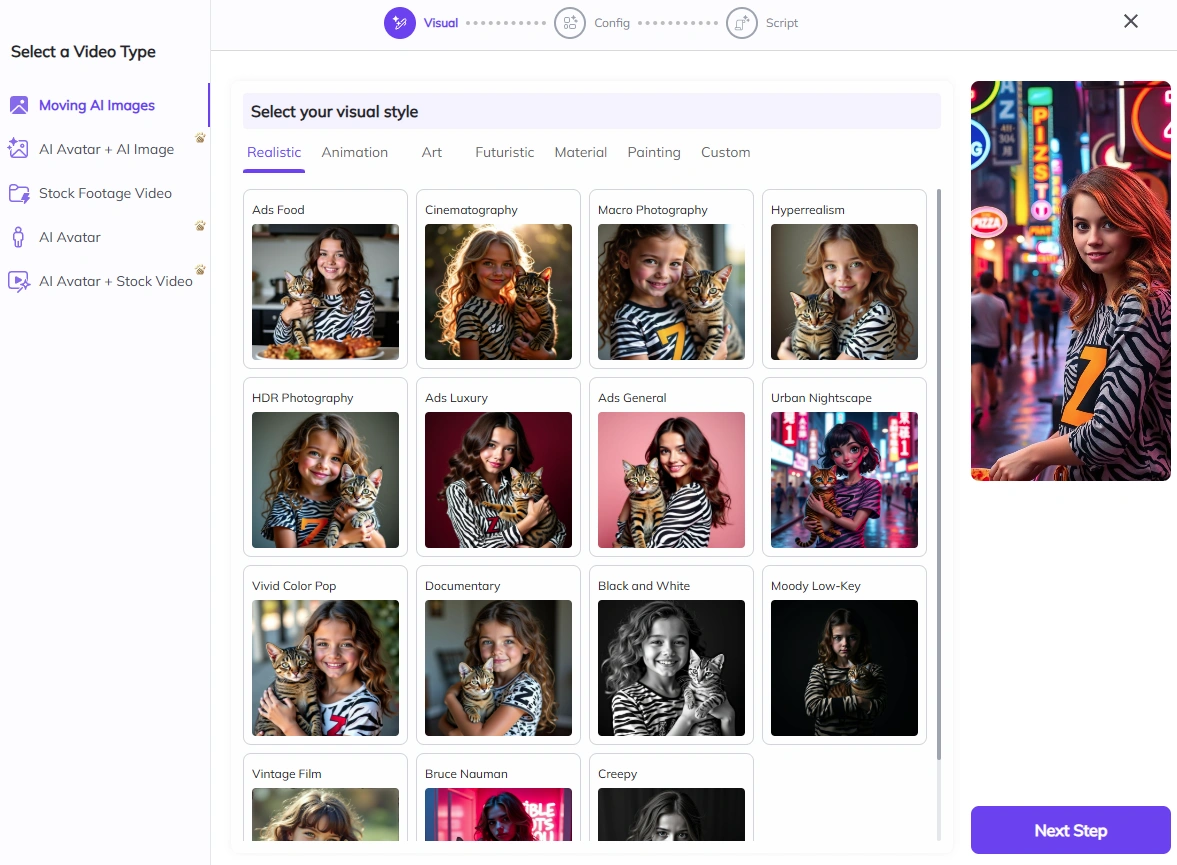1177x865 pixels.
Task: Click the Config step label
Action: point(612,23)
